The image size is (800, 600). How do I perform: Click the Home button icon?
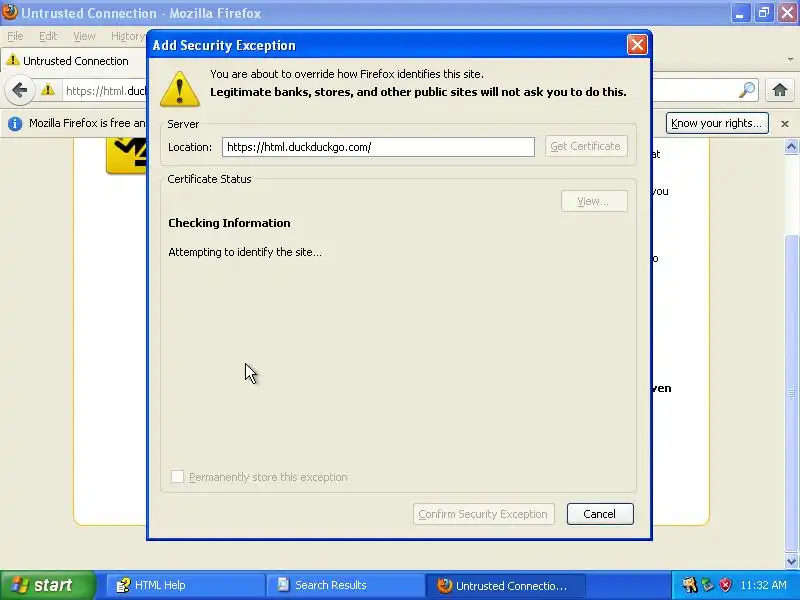coord(779,90)
